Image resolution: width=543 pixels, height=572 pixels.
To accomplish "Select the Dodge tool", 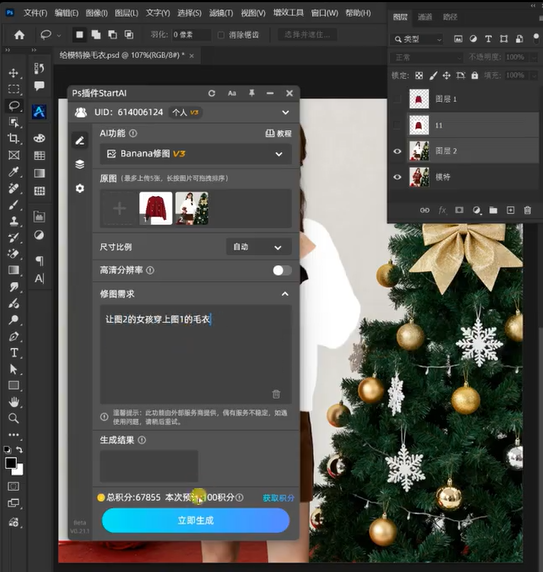I will coord(14,320).
